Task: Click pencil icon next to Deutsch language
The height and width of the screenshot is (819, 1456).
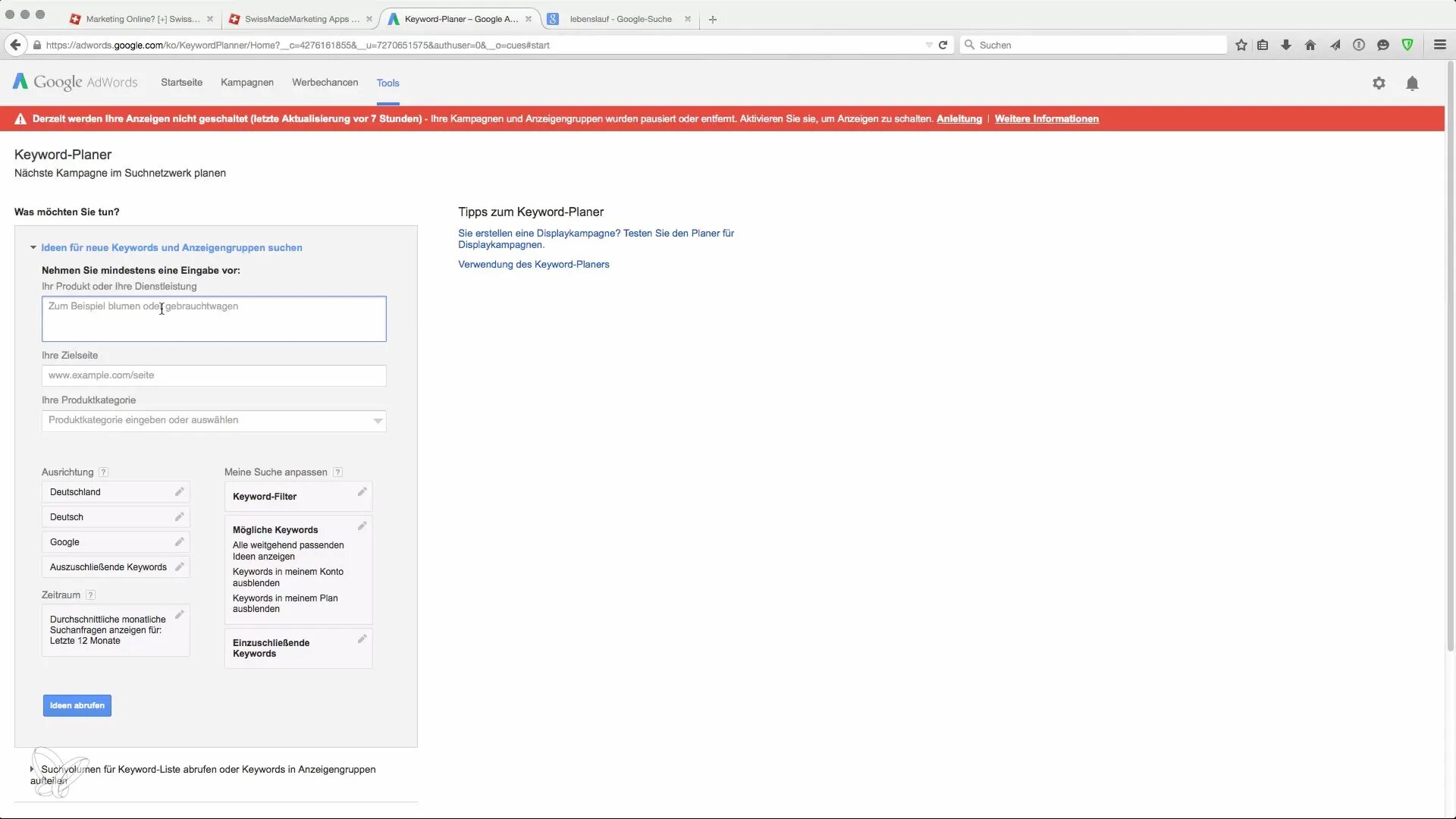Action: click(x=180, y=517)
